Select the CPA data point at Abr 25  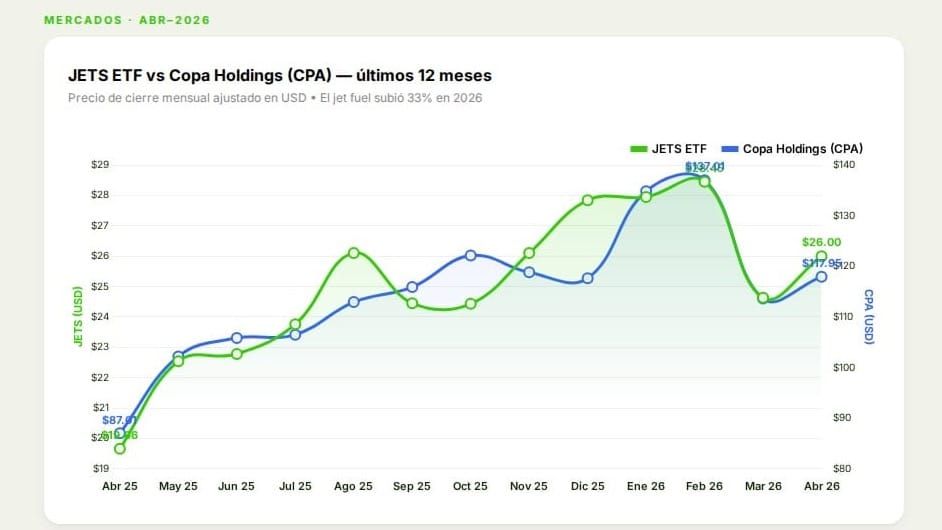tap(120, 433)
